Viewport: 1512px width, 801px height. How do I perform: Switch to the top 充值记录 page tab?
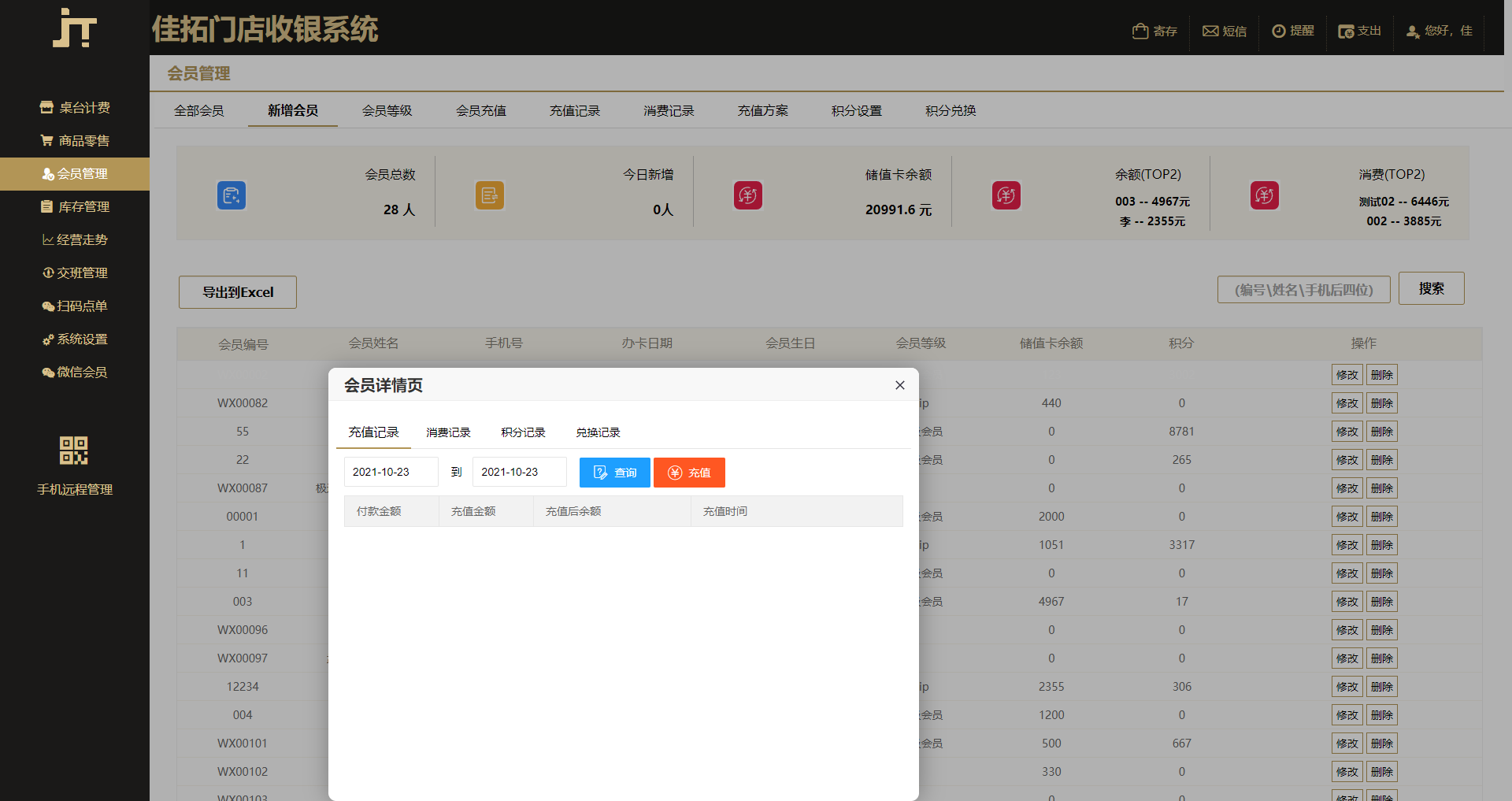575,110
